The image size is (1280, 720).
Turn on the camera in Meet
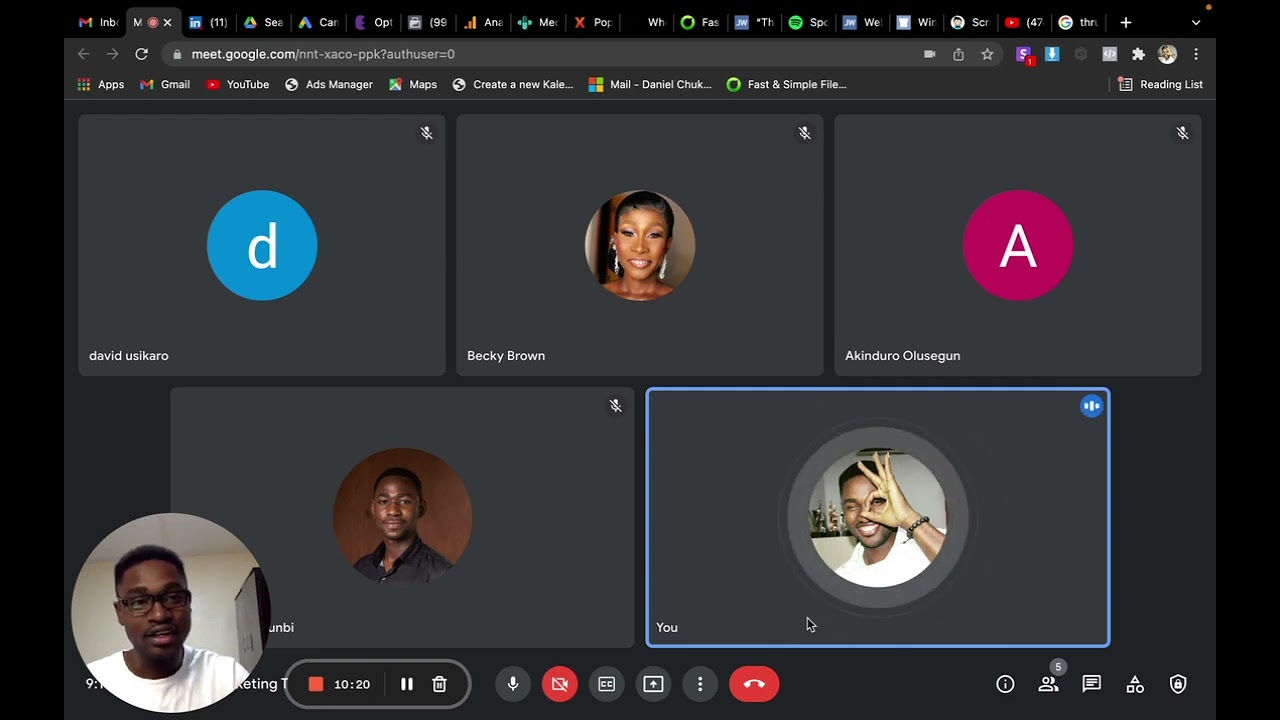click(x=560, y=684)
